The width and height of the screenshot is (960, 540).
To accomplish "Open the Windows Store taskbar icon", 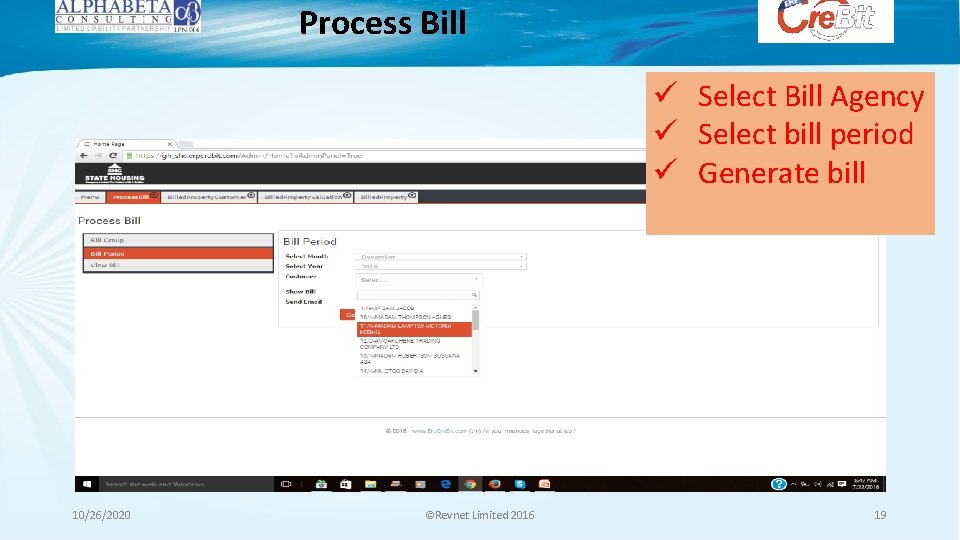I will pyautogui.click(x=346, y=484).
